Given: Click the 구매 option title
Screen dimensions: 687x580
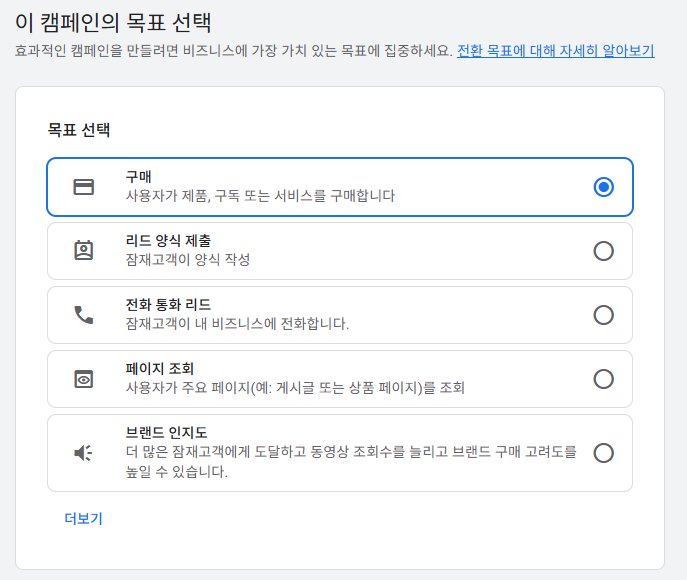Looking at the screenshot, I should (x=138, y=177).
